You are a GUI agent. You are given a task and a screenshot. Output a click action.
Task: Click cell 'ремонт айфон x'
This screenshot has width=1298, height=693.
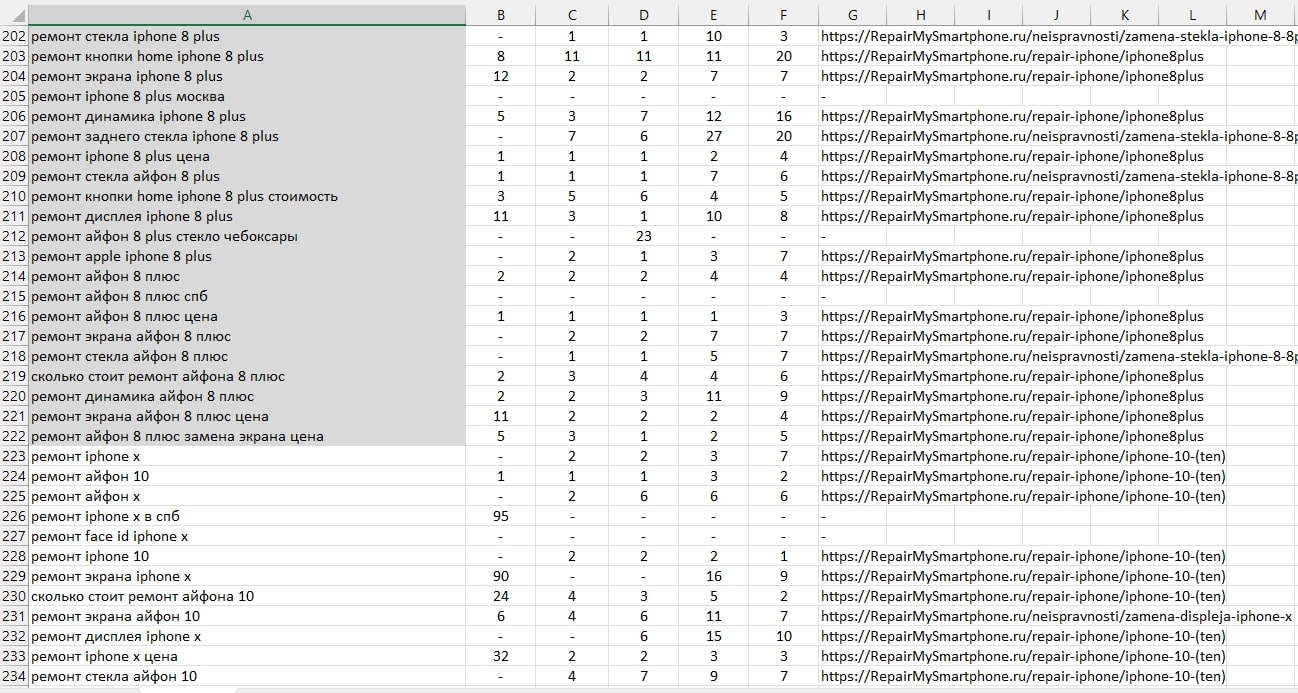247,496
